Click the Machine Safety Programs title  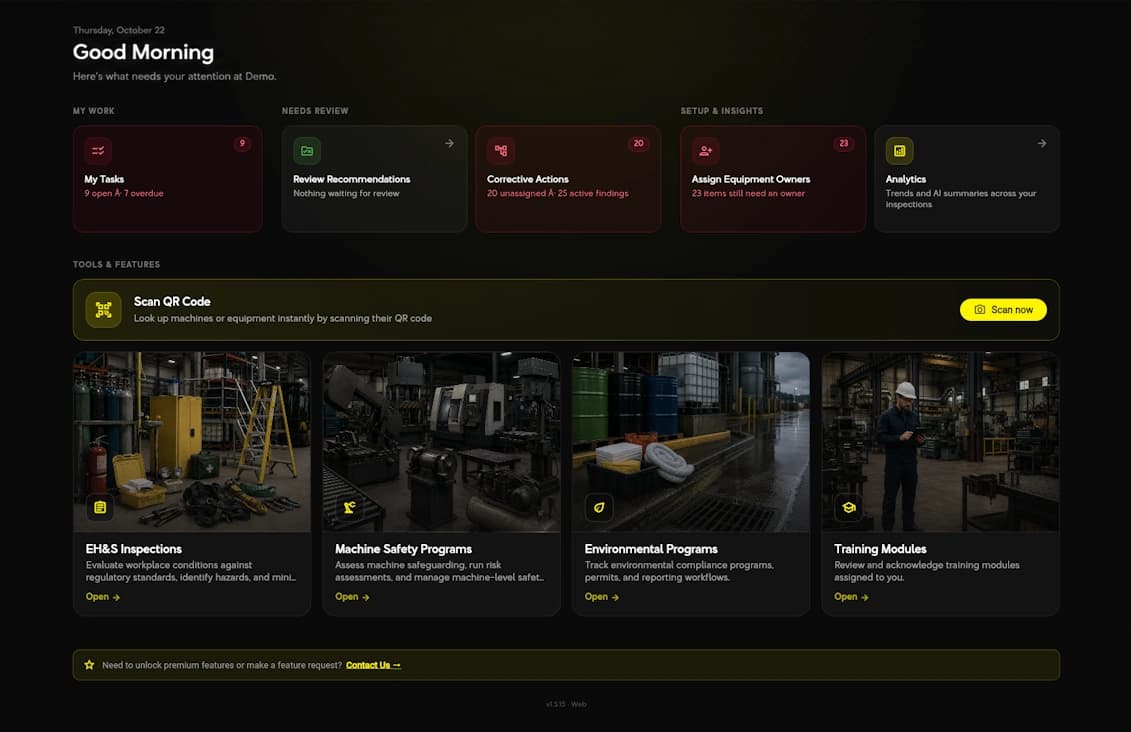coord(403,549)
